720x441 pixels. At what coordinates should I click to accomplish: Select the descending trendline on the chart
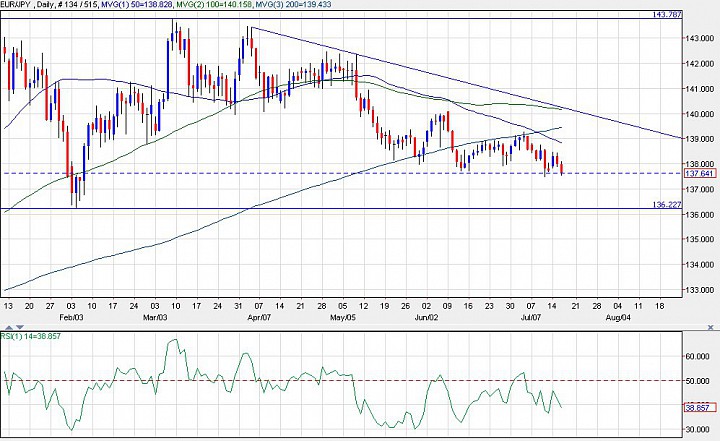tap(466, 83)
